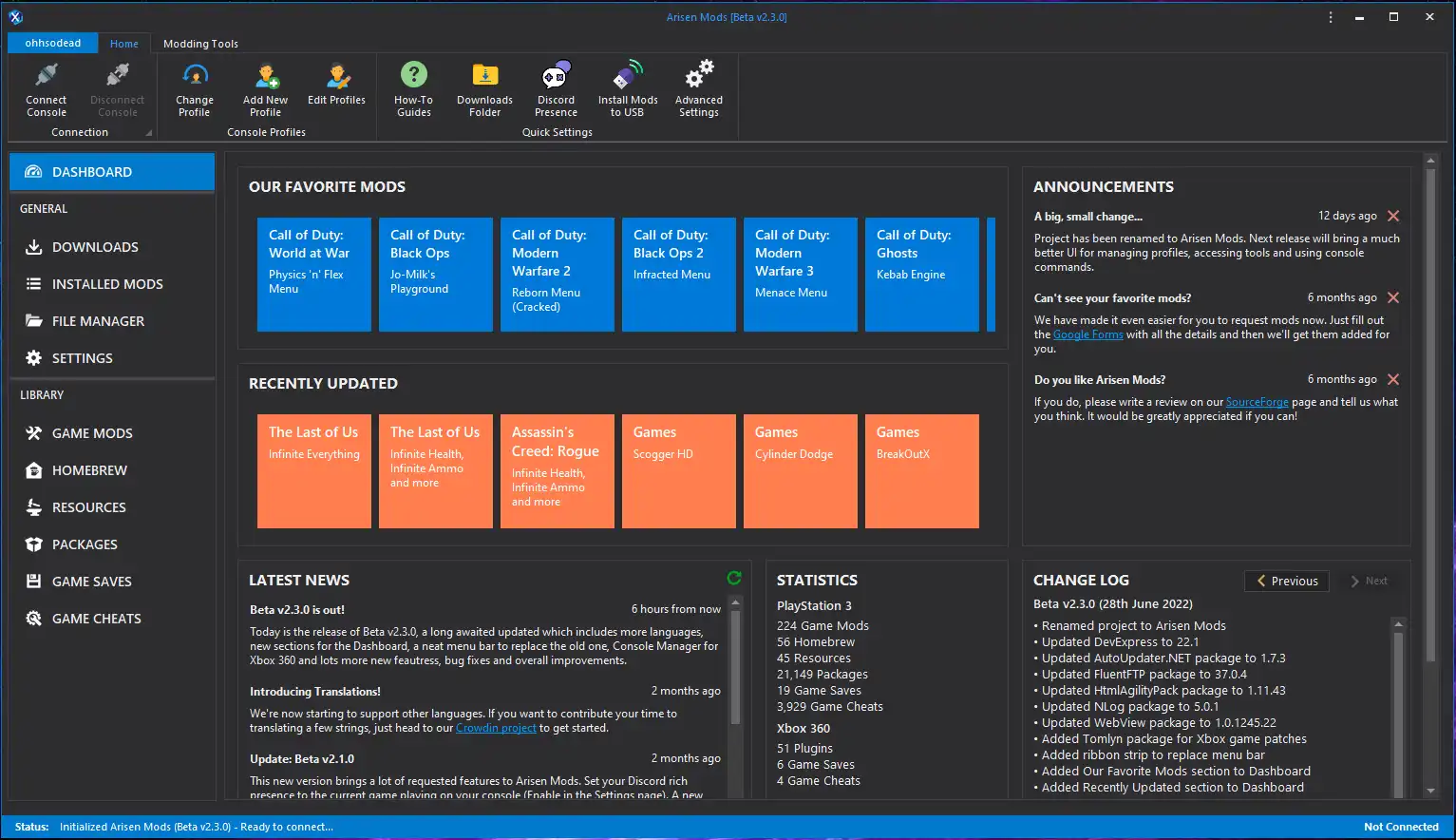Open The Last of Us Infinite Everything tile
The width and height of the screenshot is (1456, 840).
[x=314, y=471]
